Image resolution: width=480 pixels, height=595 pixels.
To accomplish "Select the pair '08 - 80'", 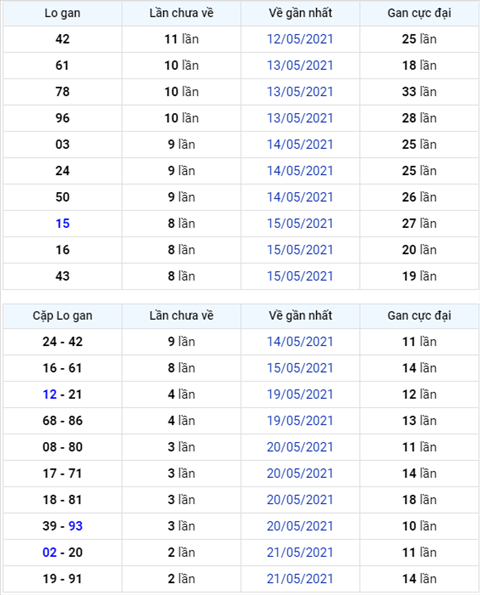I will point(63,447).
